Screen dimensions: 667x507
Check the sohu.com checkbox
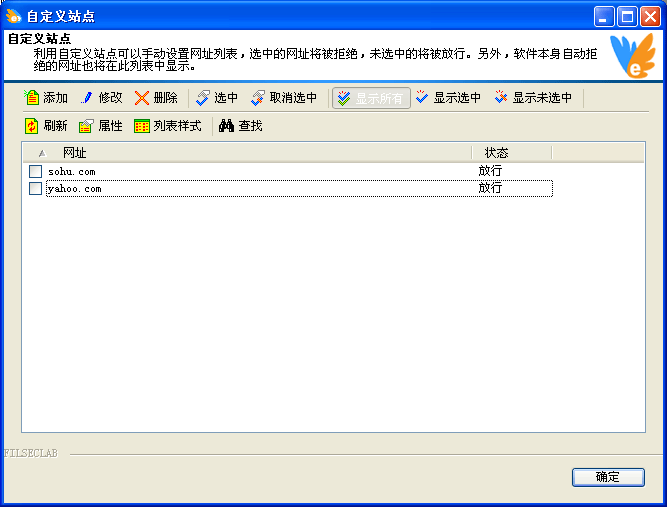(36, 172)
